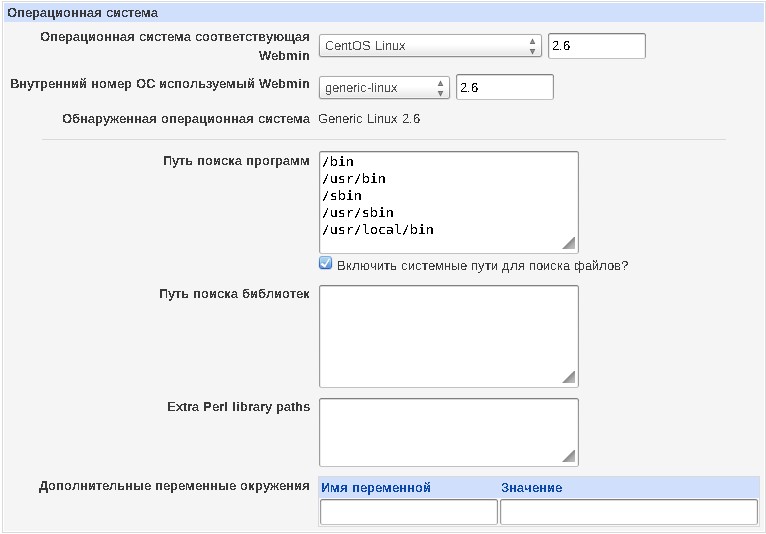
Task: Click the "Значение" empty input field
Action: [628, 512]
